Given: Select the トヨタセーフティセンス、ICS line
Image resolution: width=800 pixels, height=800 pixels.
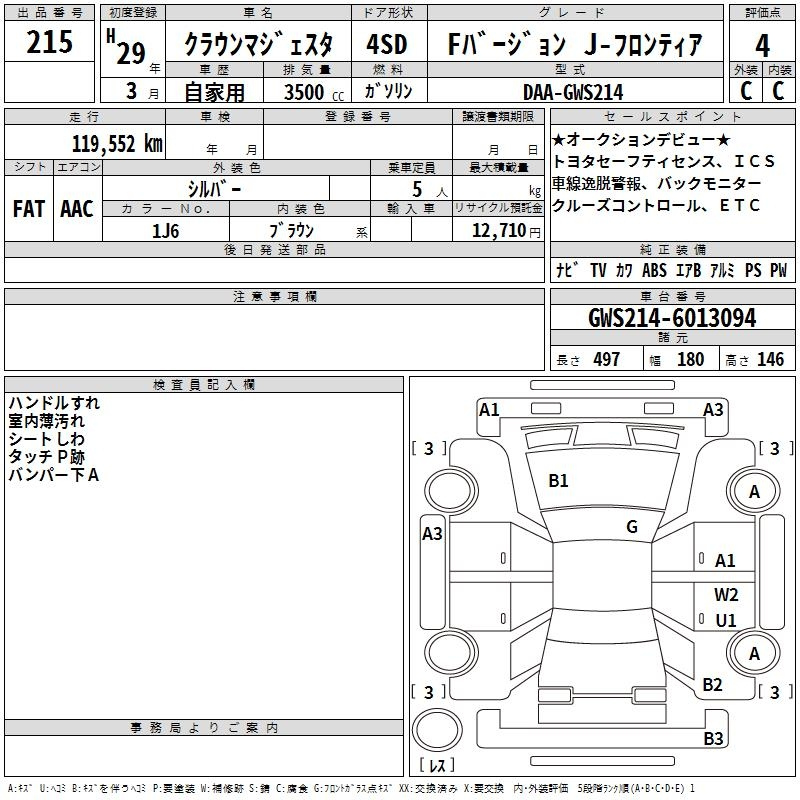Looking at the screenshot, I should (663, 161).
